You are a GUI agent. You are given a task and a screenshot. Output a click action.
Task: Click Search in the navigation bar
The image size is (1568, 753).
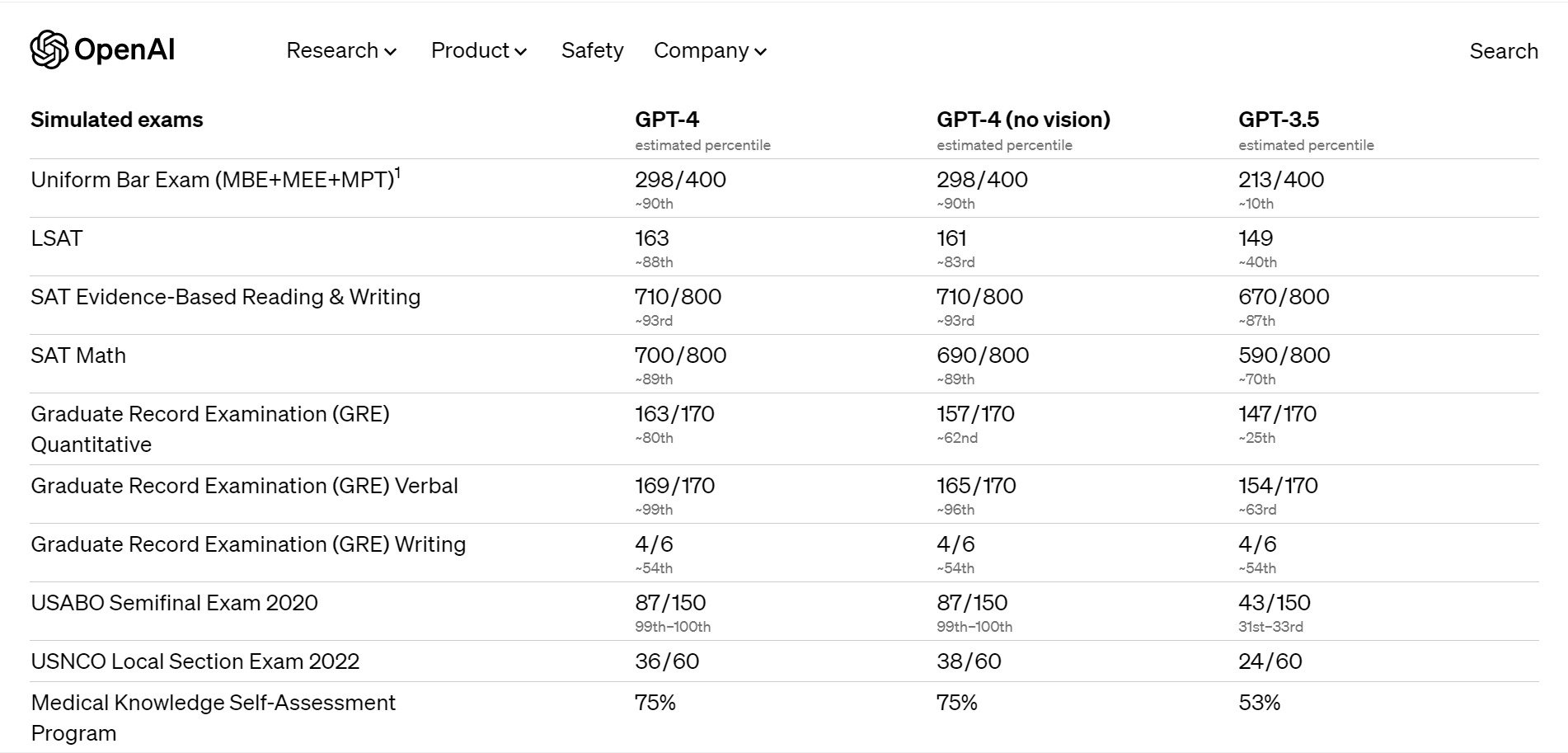point(1503,51)
